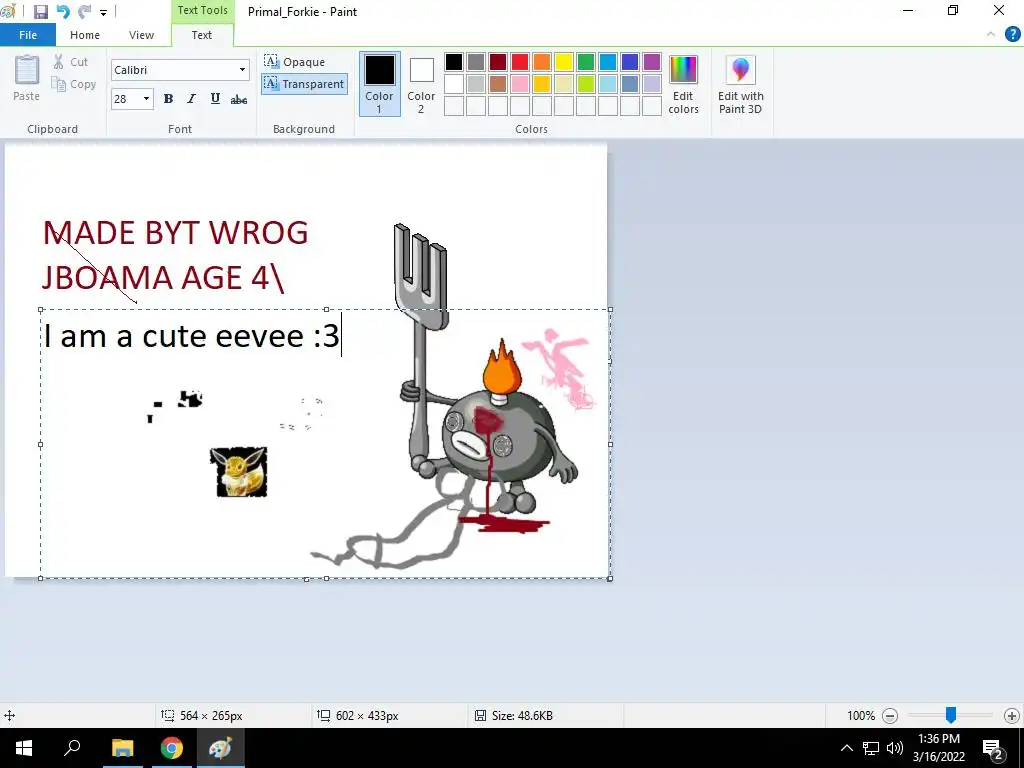The height and width of the screenshot is (768, 1024).
Task: Click the Save icon in title bar
Action: pos(40,11)
